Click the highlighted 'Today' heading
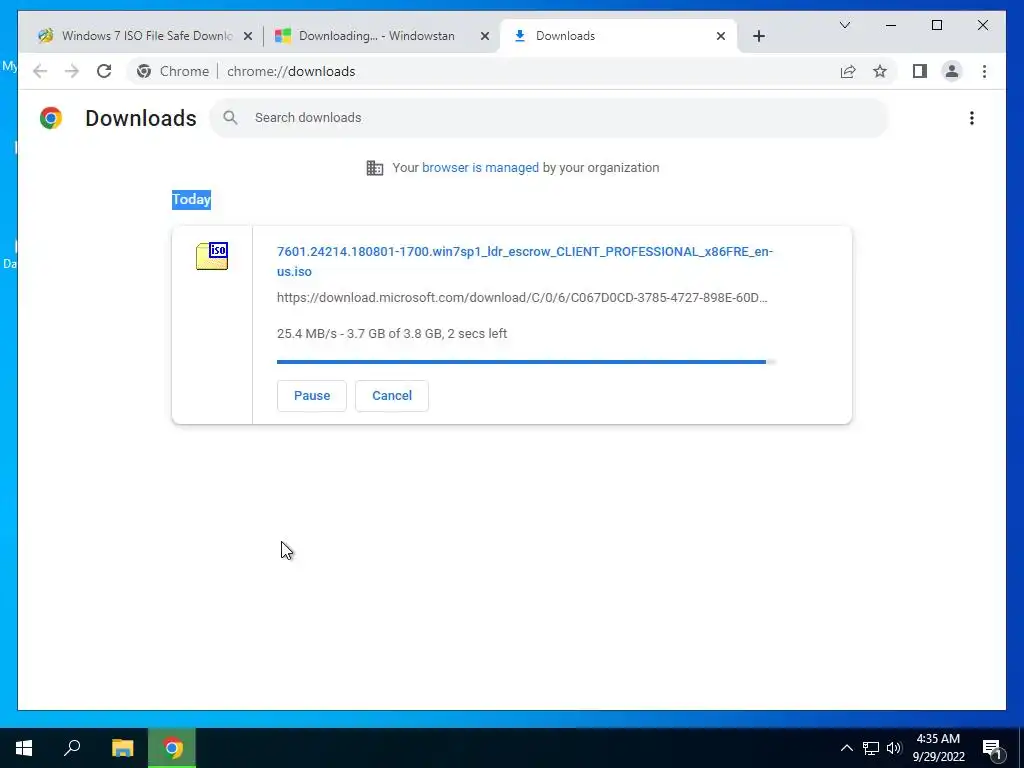The height and width of the screenshot is (768, 1024). coord(191,199)
